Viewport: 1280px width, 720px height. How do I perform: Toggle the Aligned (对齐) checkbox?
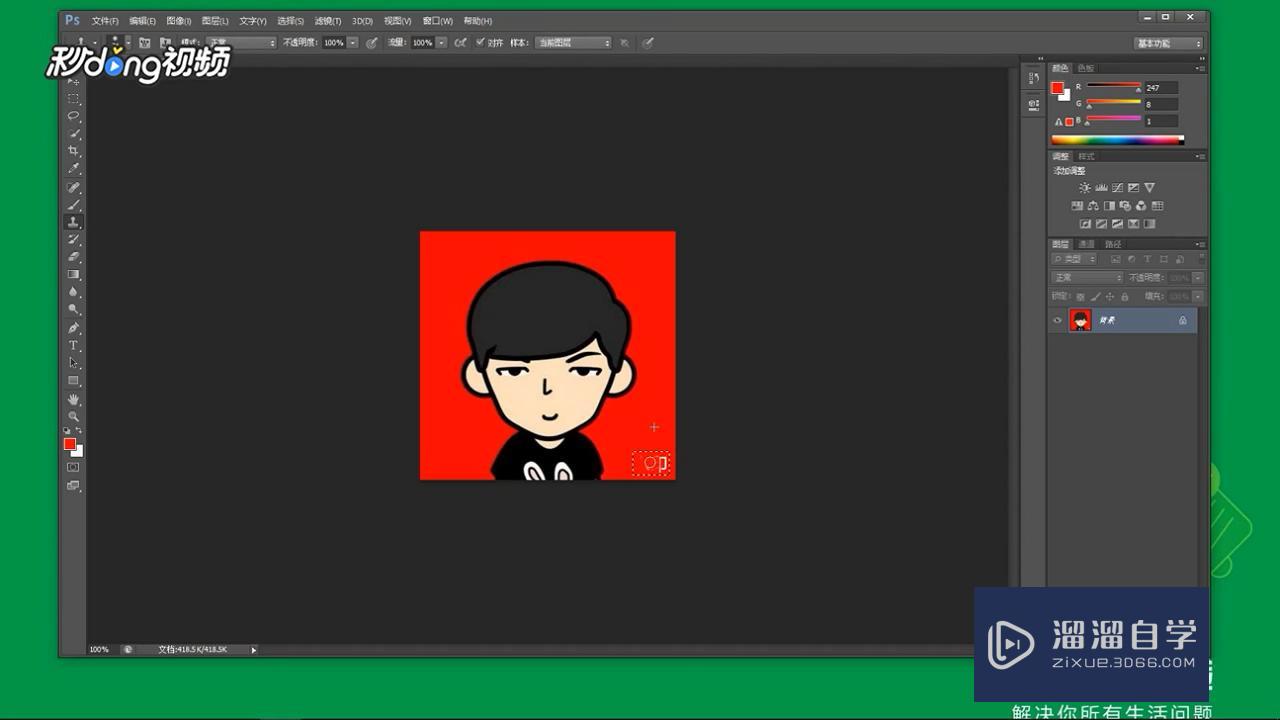pos(480,43)
